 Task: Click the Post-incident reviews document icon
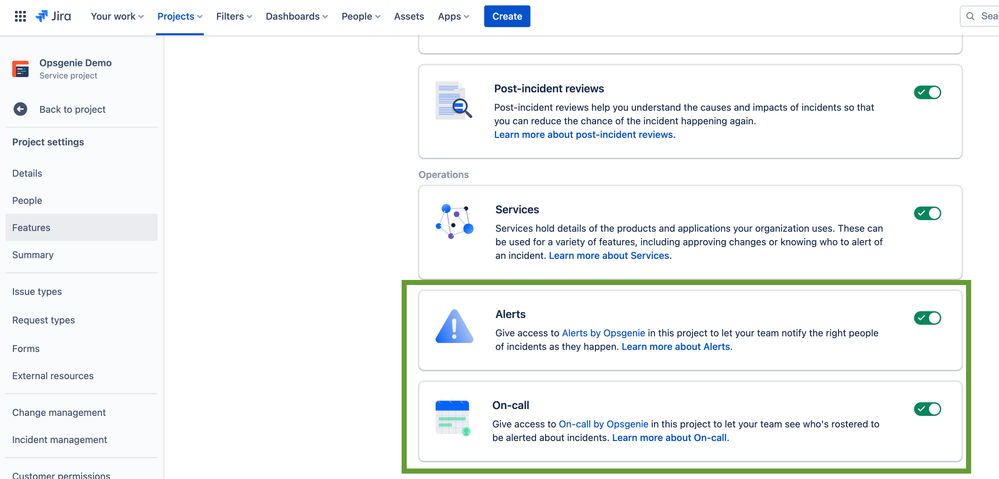tap(454, 100)
